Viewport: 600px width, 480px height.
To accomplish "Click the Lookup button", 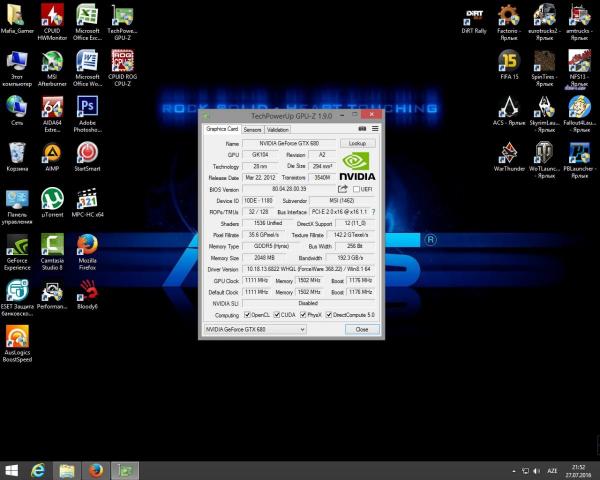I will click(357, 144).
